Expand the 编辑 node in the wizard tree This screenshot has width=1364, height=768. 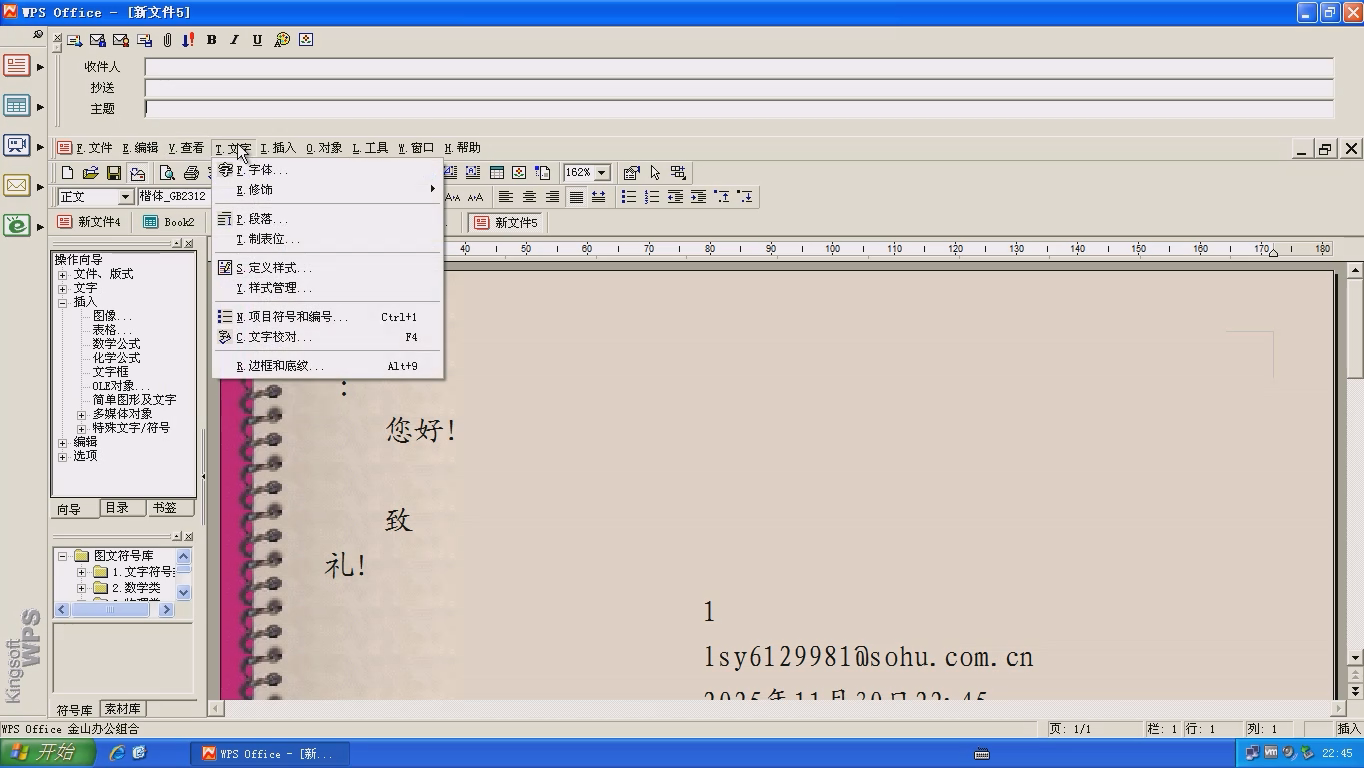62,442
